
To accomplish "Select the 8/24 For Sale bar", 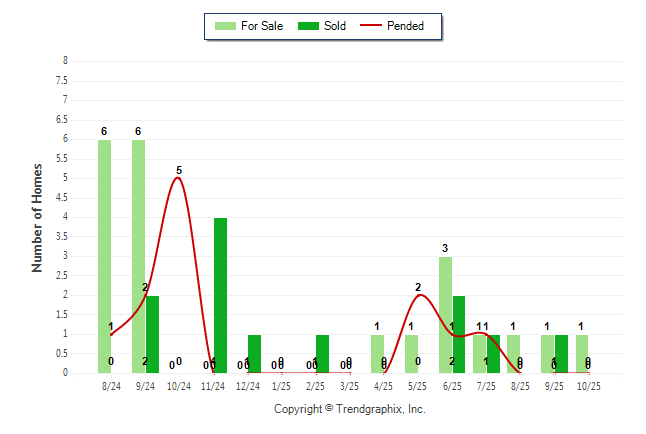I will tap(104, 256).
